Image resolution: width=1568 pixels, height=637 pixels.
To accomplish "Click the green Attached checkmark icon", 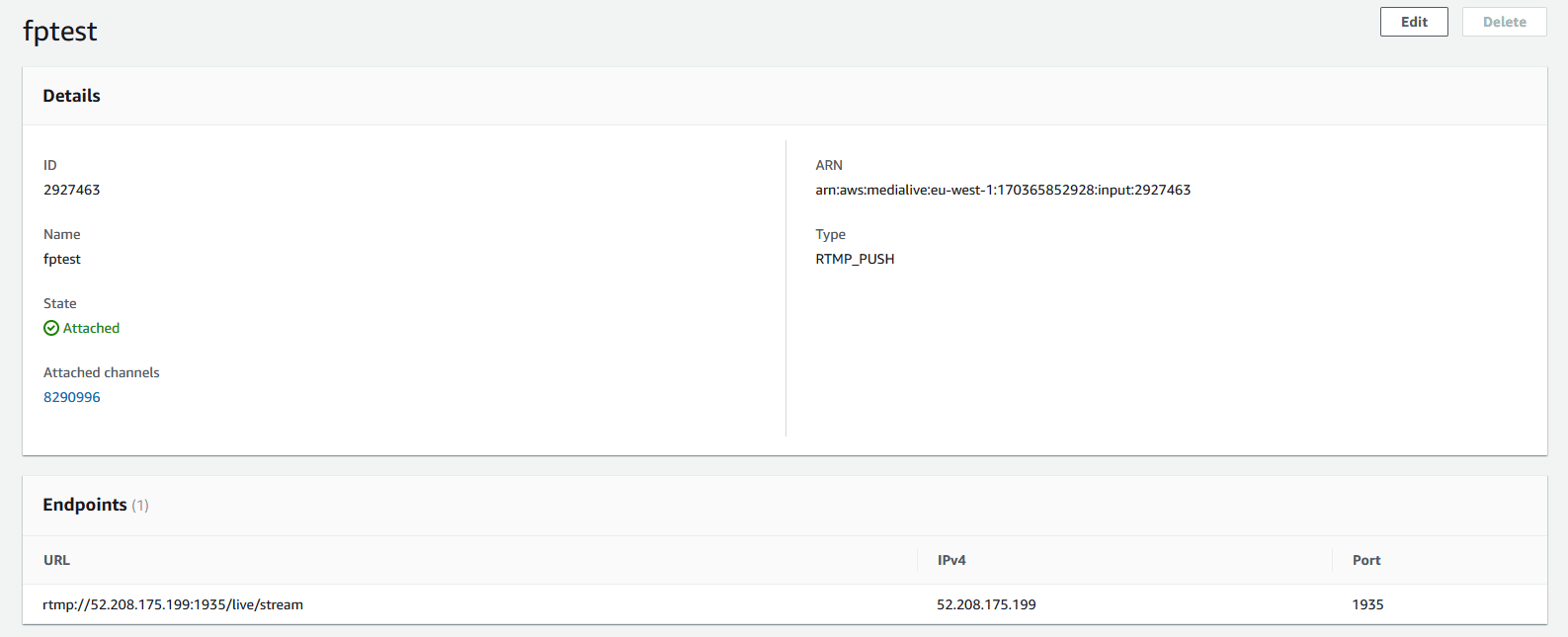I will click(x=51, y=328).
